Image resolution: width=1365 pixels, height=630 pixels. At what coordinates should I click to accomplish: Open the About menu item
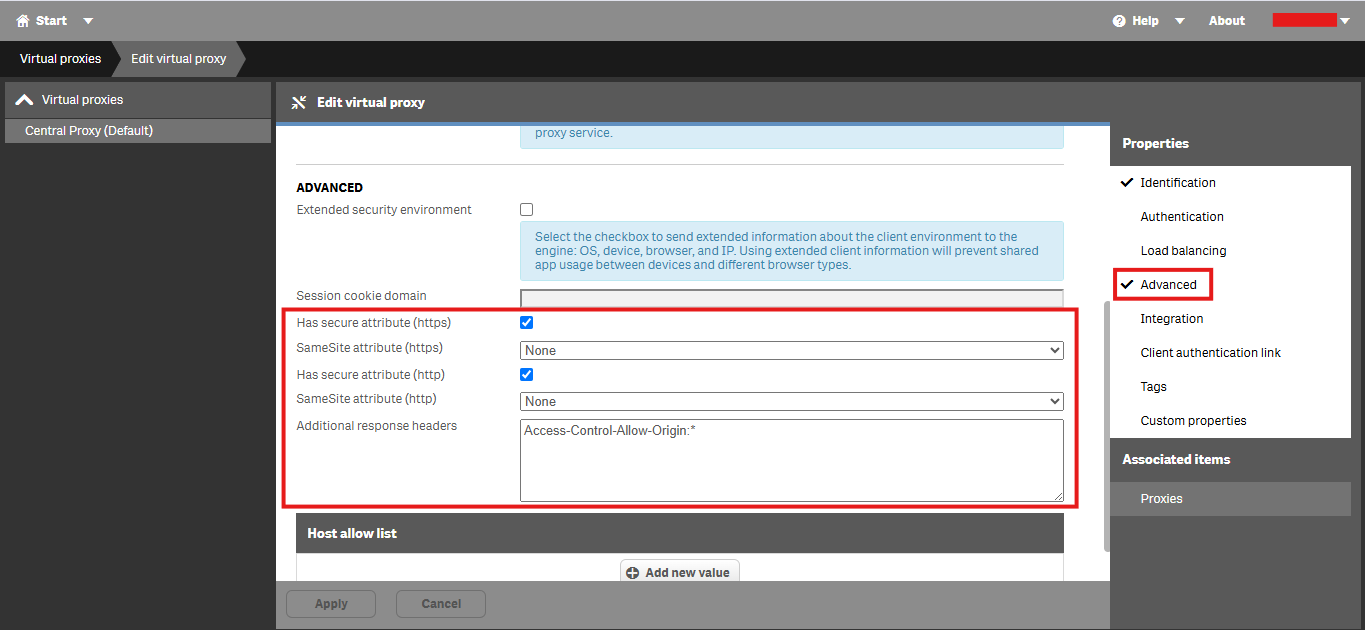pyautogui.click(x=1226, y=19)
